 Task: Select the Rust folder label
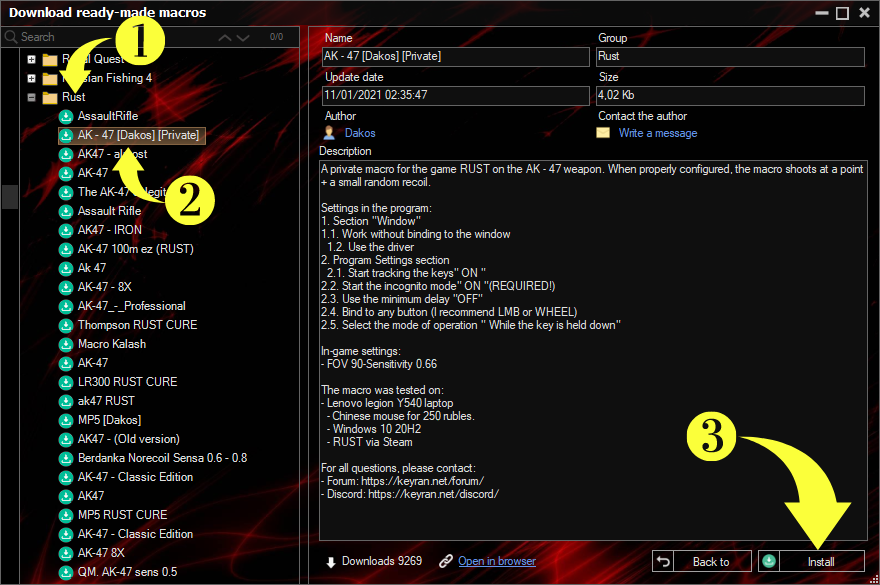(74, 97)
